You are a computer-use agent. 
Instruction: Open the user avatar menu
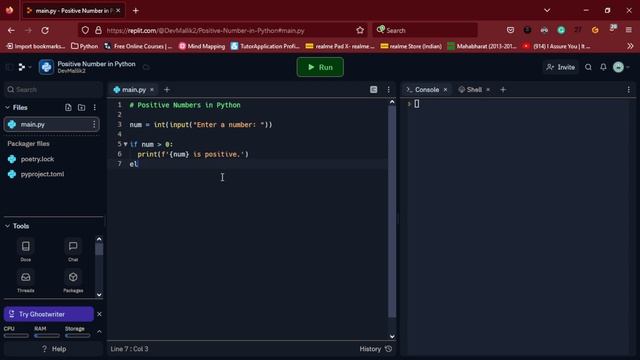[x=621, y=67]
